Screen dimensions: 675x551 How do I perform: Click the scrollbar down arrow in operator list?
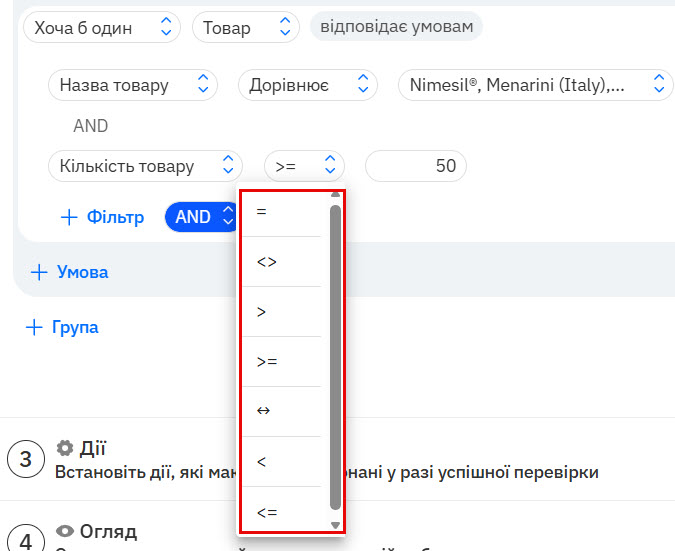pyautogui.click(x=335, y=525)
